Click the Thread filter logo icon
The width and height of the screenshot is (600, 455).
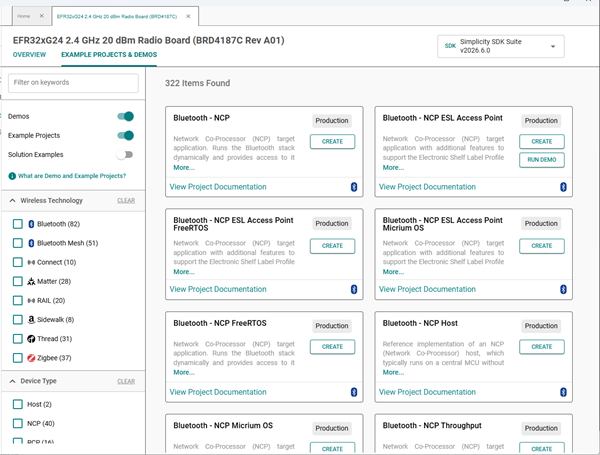31,339
